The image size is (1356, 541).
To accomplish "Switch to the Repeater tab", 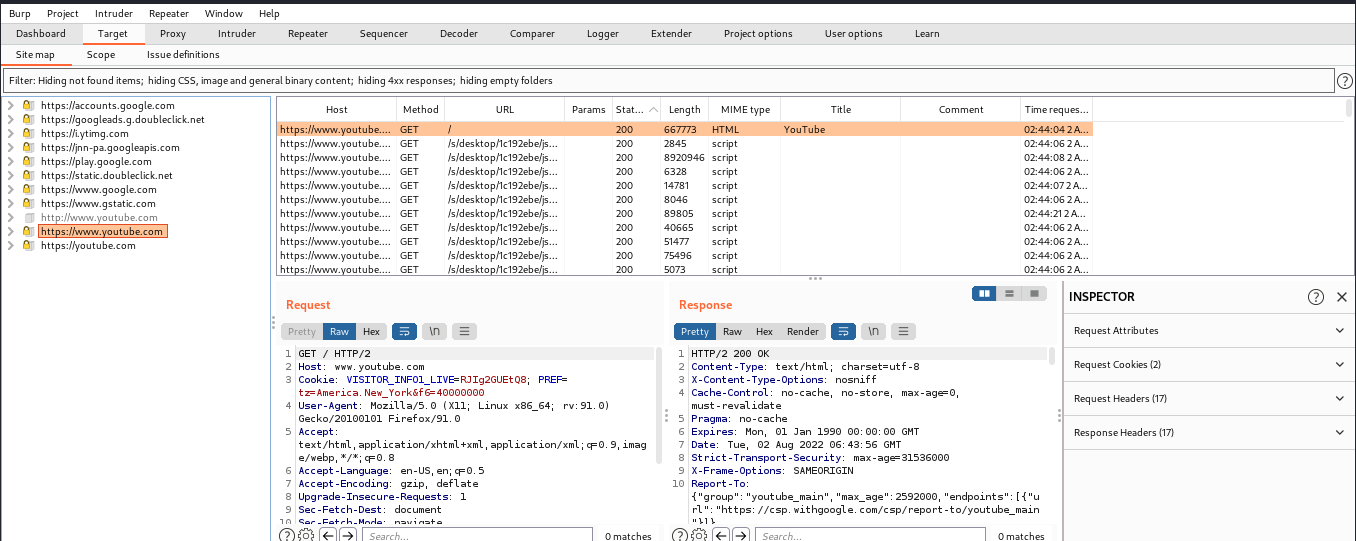I will 308,33.
